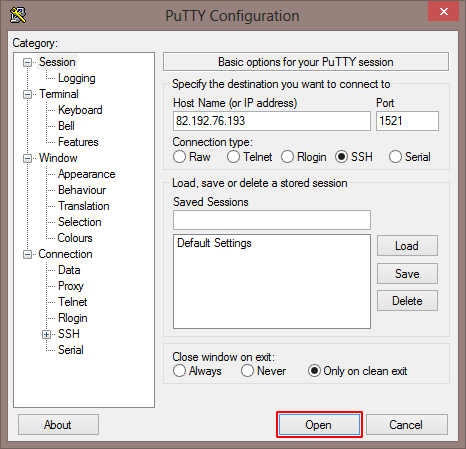This screenshot has width=466, height=449.
Task: Select the Telnet connection type
Action: [233, 157]
